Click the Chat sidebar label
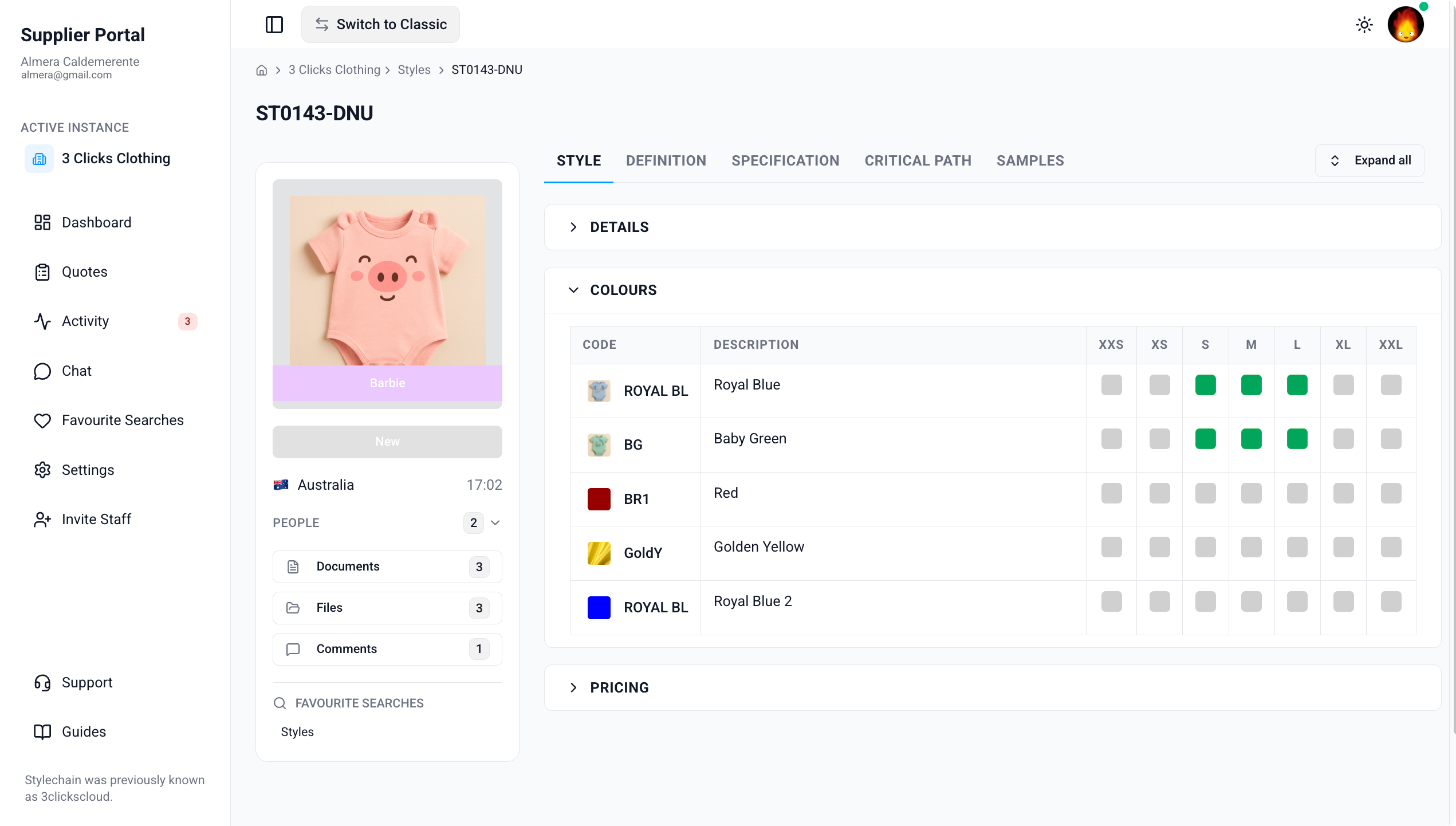The height and width of the screenshot is (826, 1456). [76, 371]
